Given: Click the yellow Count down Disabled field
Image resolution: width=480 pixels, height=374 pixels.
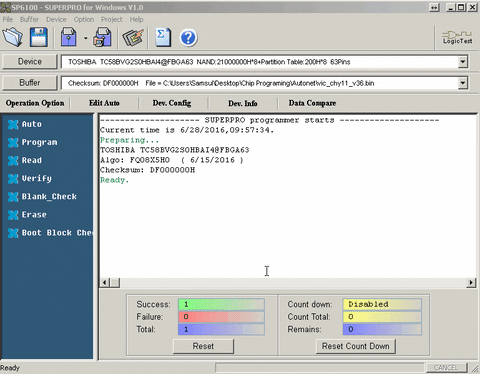Looking at the screenshot, I should (x=382, y=304).
